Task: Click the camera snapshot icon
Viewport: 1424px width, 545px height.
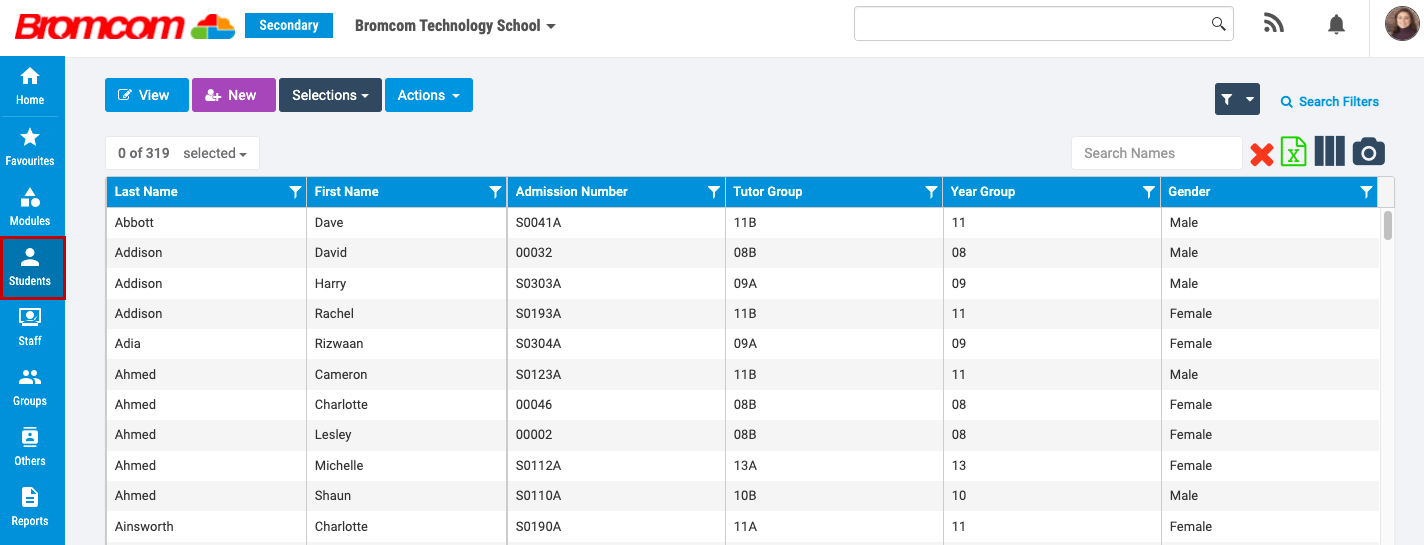Action: pyautogui.click(x=1369, y=152)
